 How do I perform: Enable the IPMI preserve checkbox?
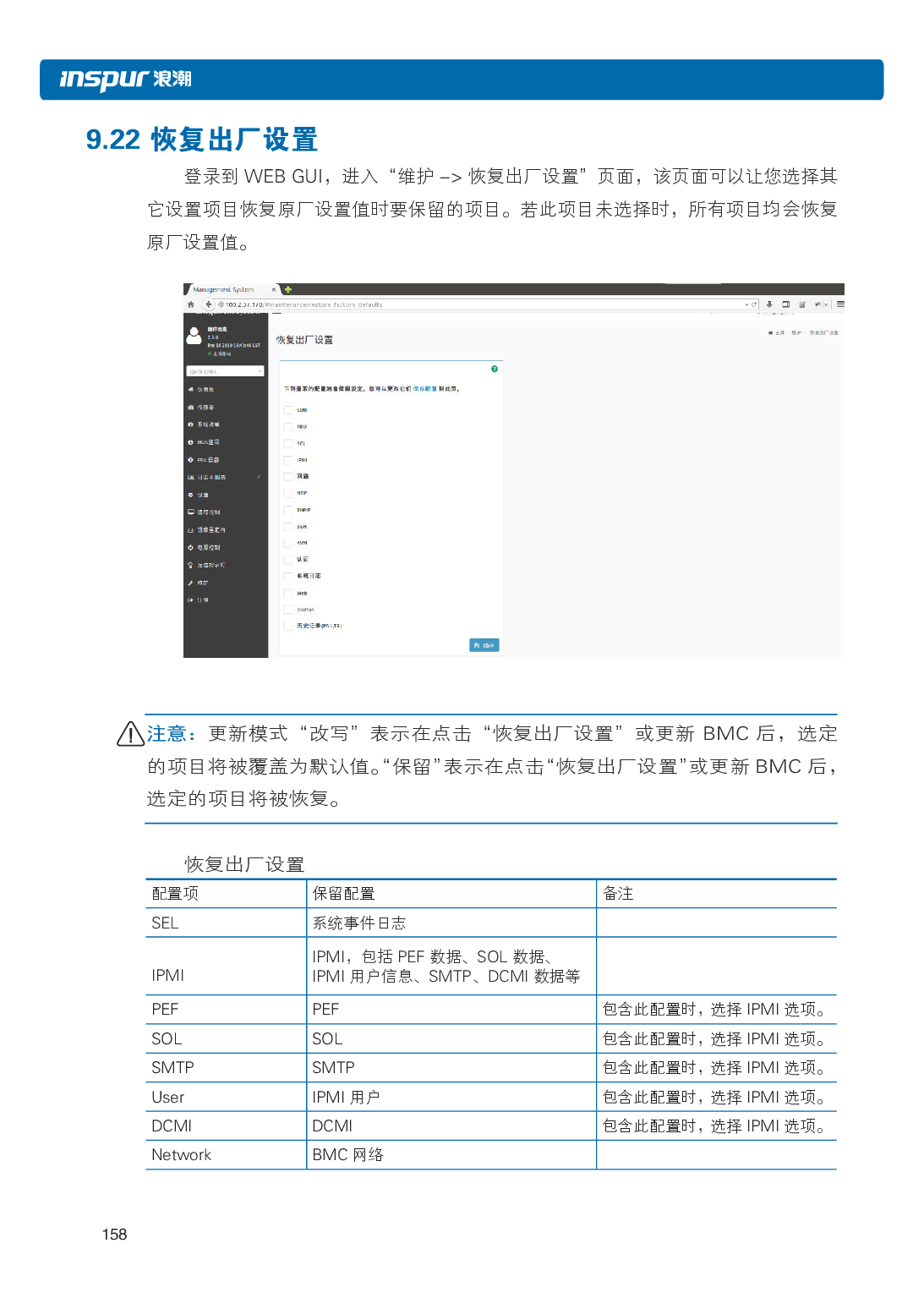(288, 460)
